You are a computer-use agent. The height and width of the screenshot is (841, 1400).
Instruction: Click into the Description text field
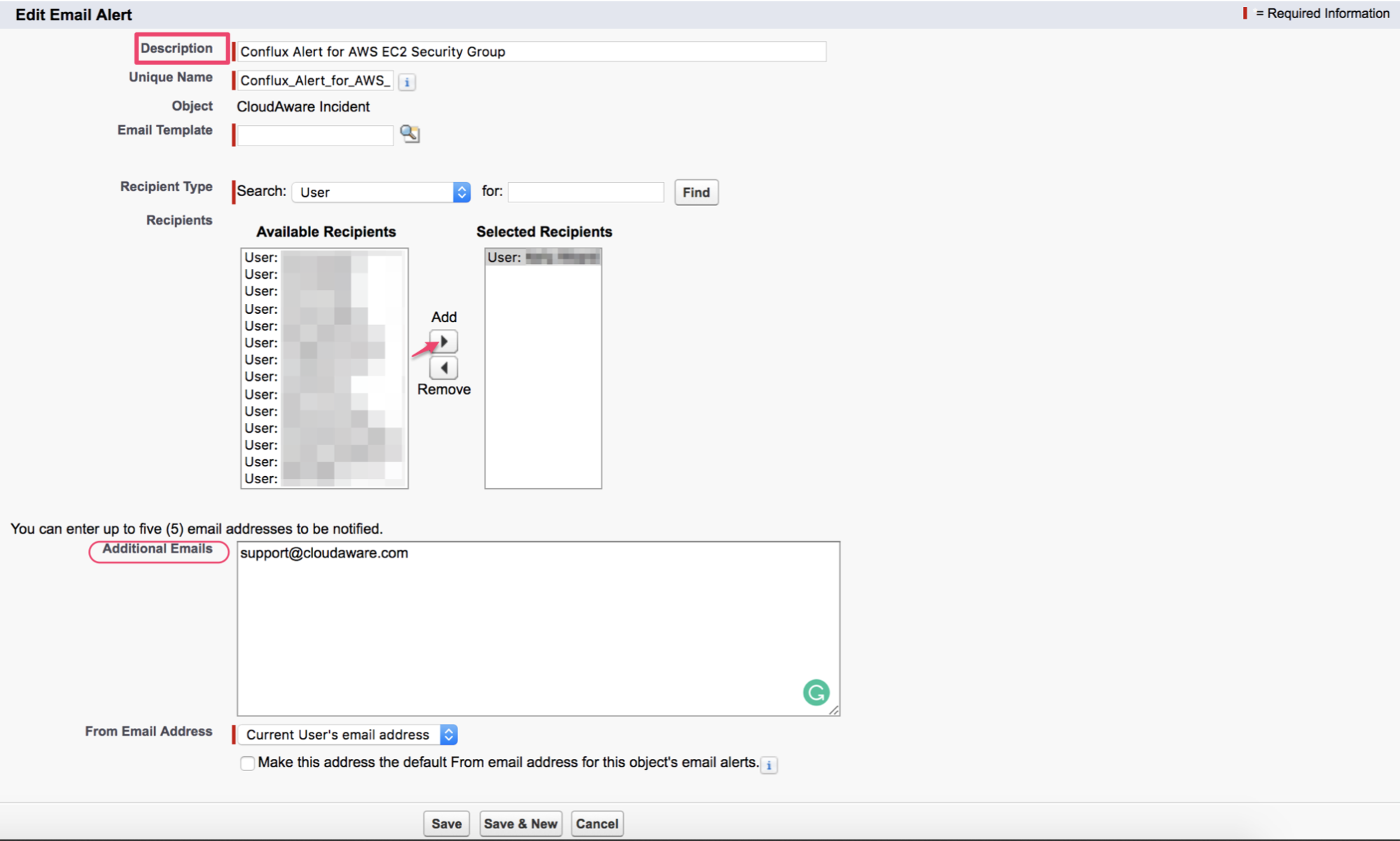(531, 52)
